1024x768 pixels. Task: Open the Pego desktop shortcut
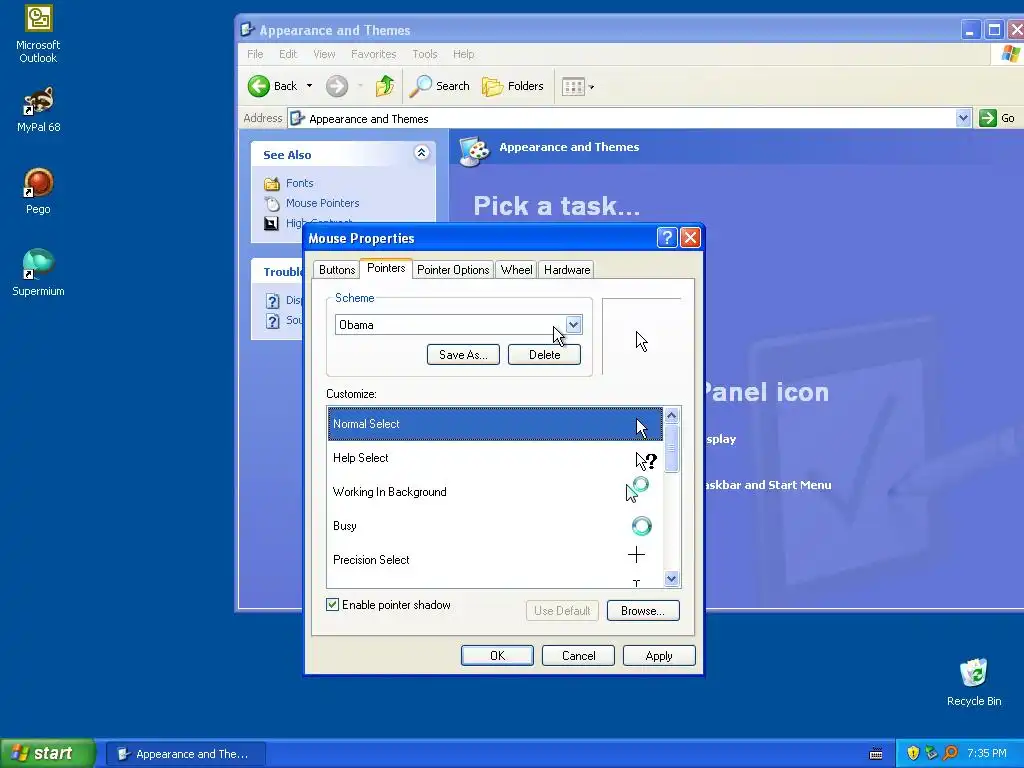(x=38, y=191)
